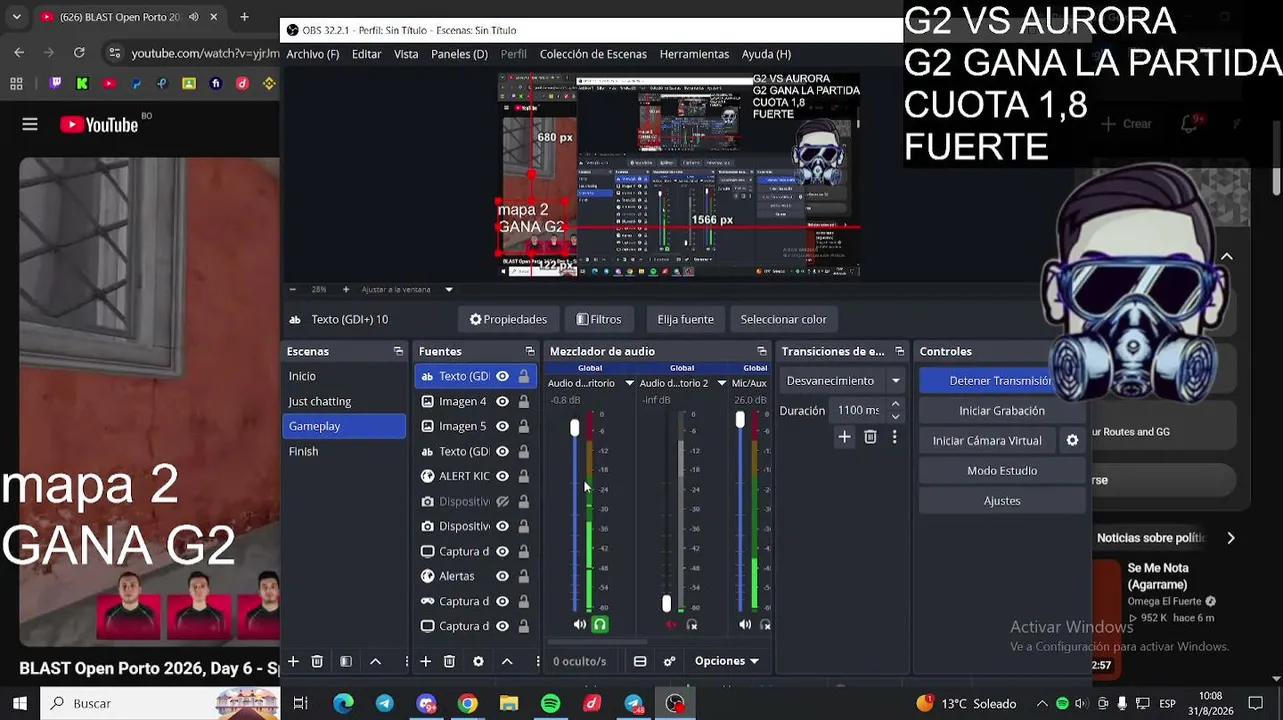1283x720 pixels.
Task: Open the YouTube hamburger guide menu
Action: (30, 124)
